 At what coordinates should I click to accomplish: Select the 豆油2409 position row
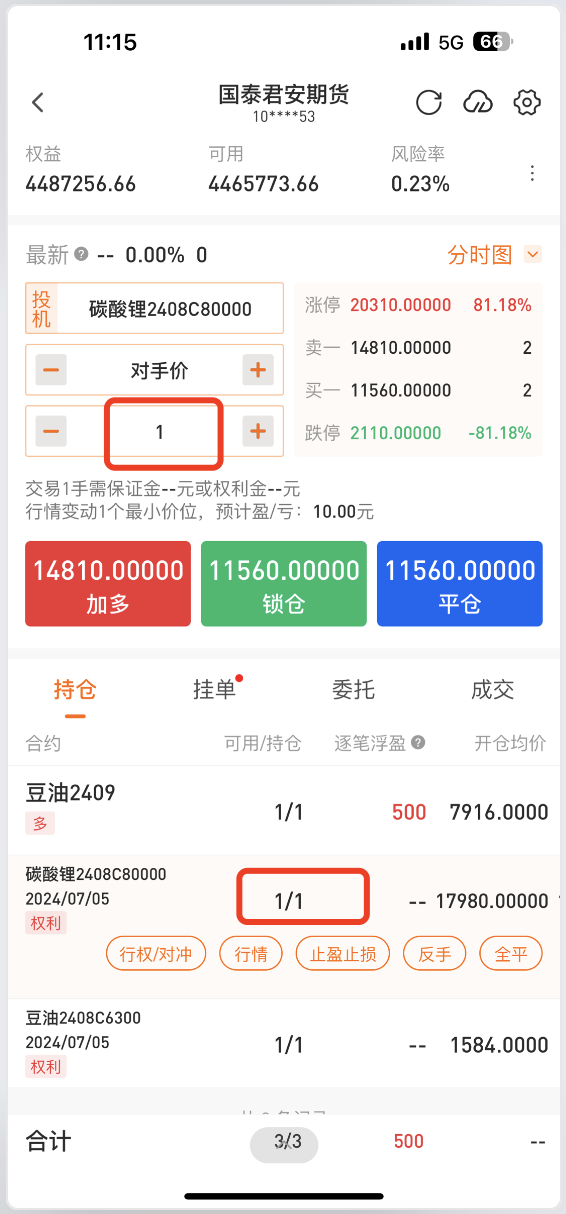click(x=283, y=808)
